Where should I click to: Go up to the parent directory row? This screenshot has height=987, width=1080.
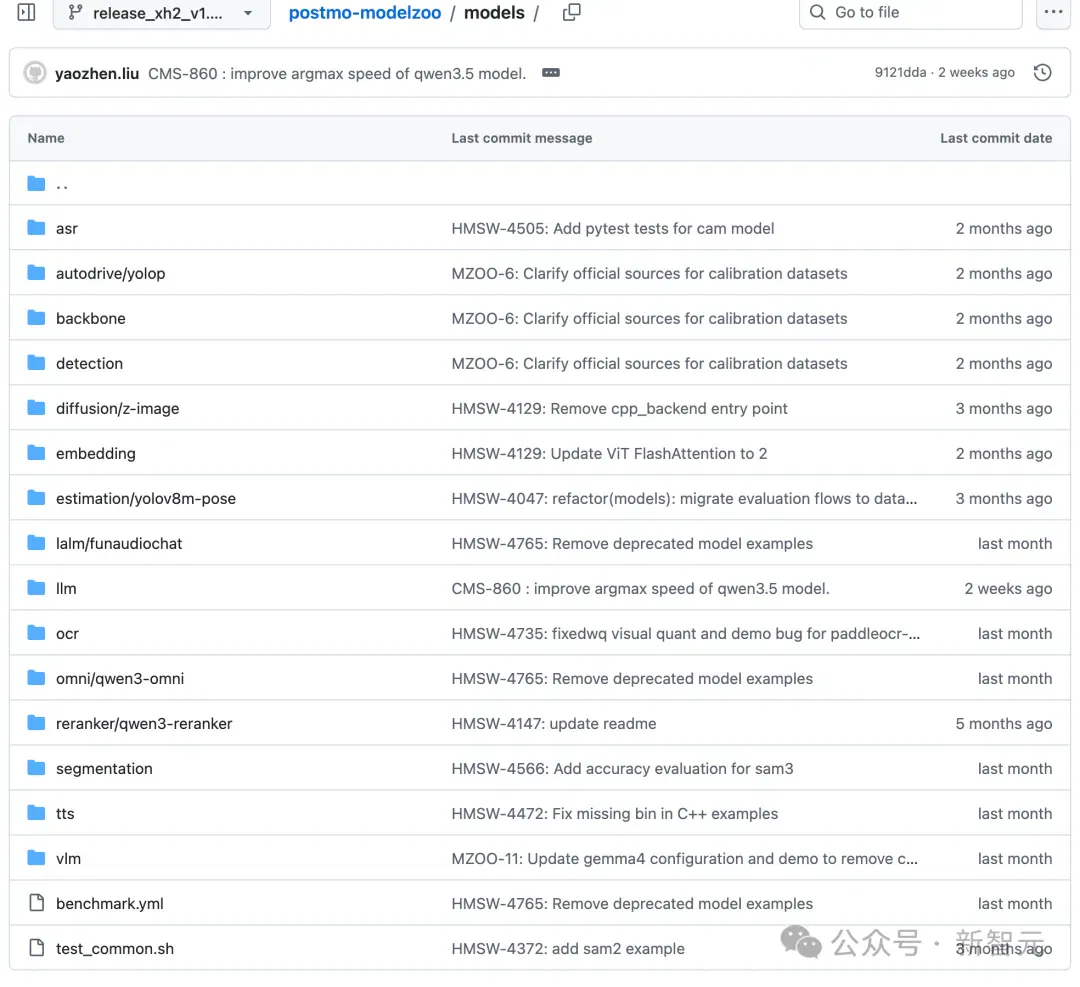[x=540, y=183]
